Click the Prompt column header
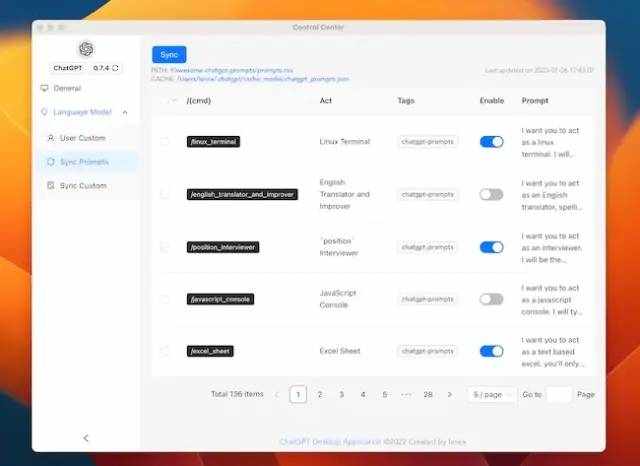Viewport: 640px width, 466px height. 535,100
